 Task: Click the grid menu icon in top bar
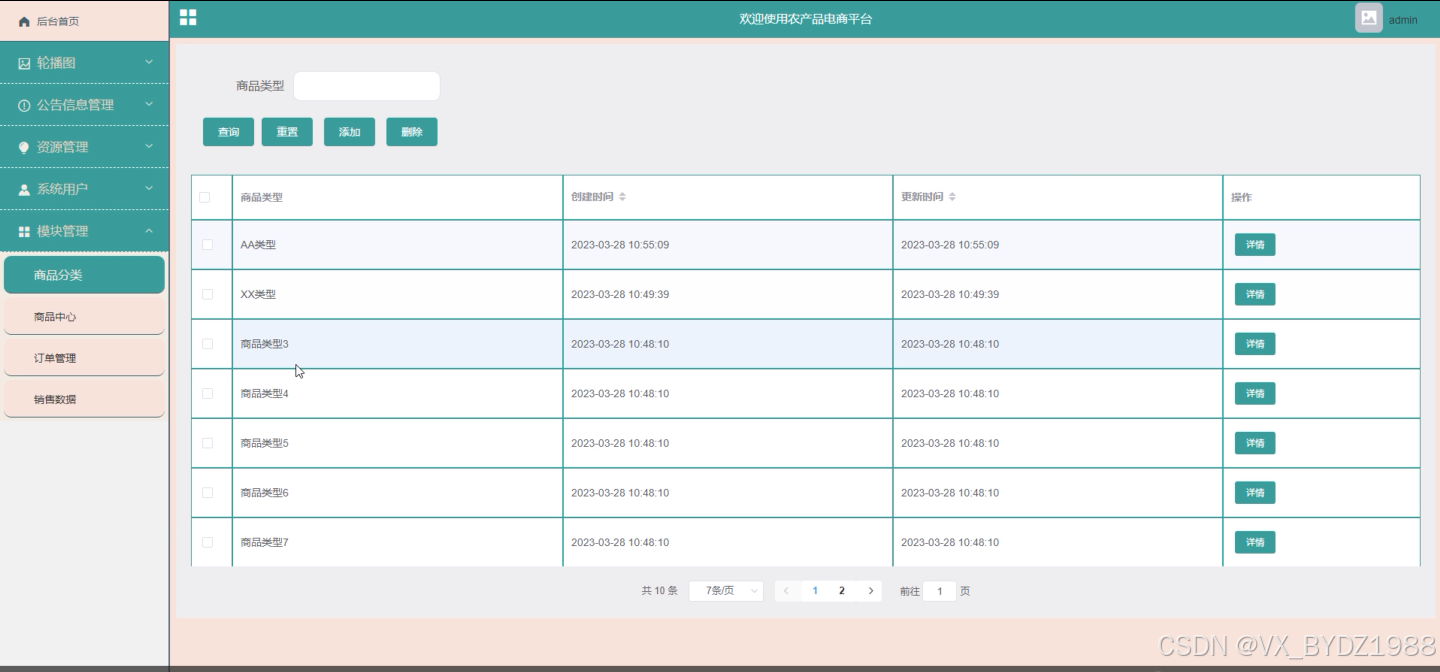coord(188,17)
